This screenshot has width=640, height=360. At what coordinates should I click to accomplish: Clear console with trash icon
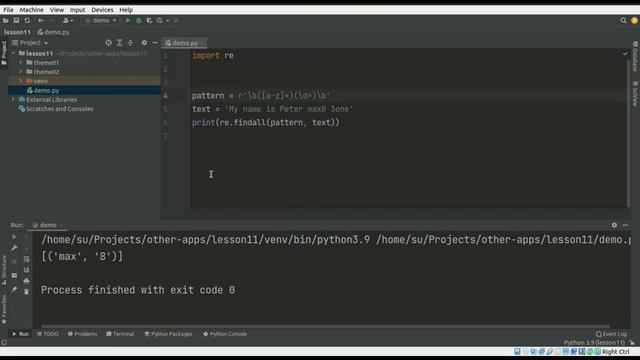(x=27, y=291)
